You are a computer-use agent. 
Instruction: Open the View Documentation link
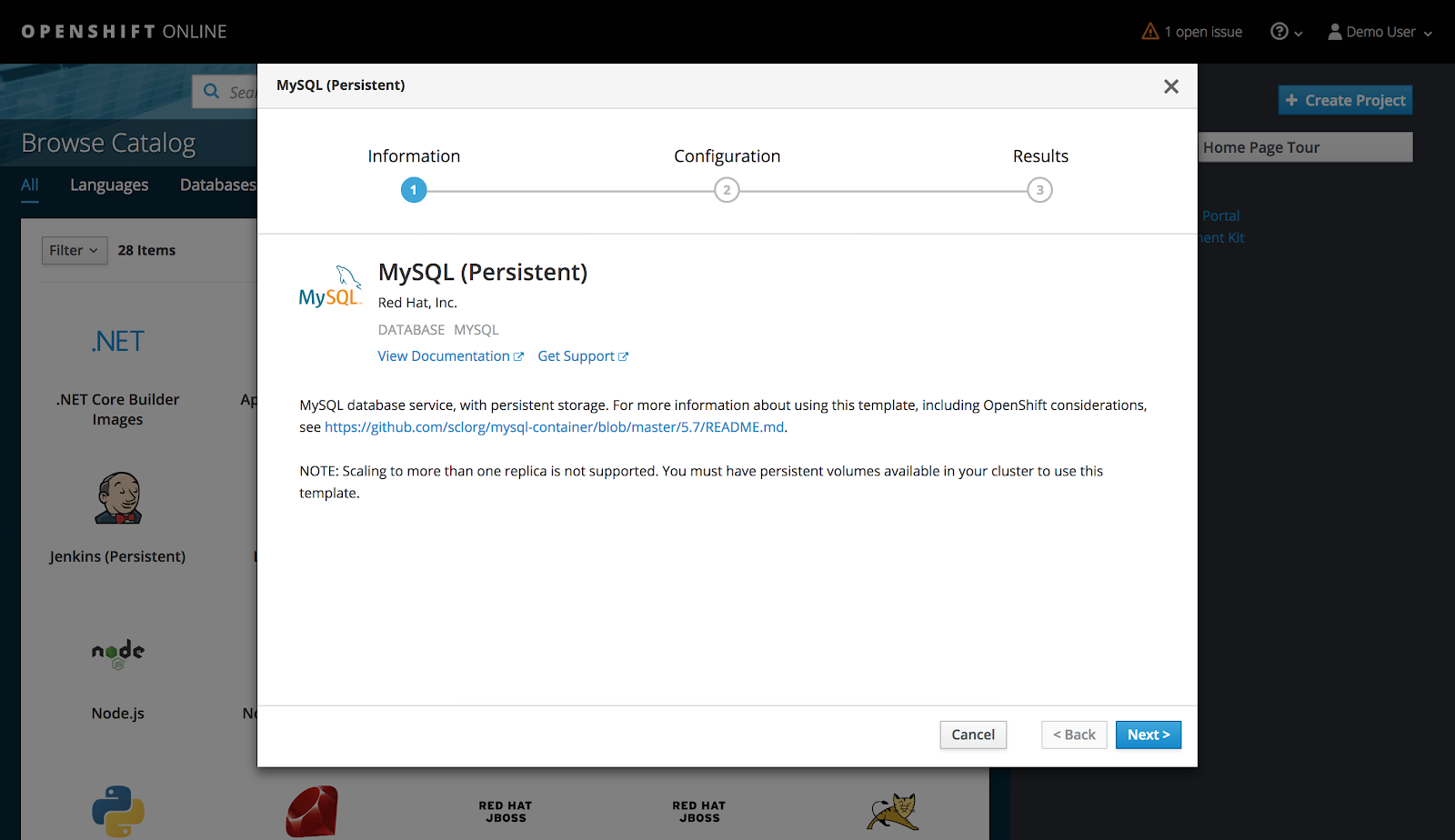tap(451, 356)
